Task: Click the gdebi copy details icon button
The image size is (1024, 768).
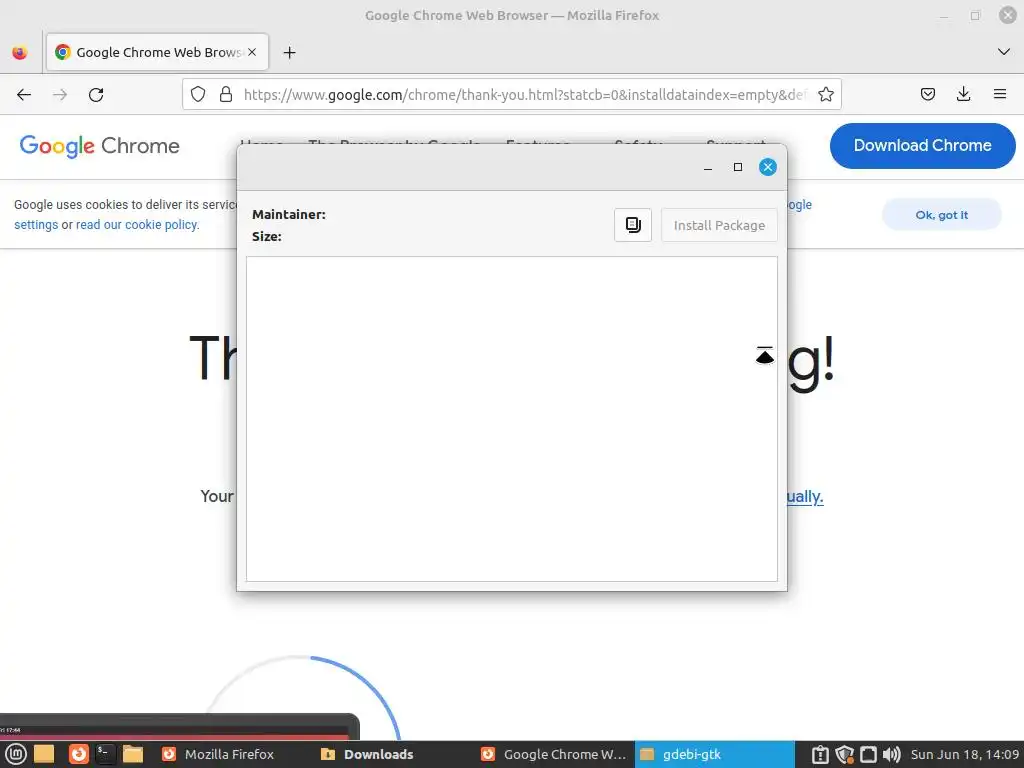Action: point(633,225)
